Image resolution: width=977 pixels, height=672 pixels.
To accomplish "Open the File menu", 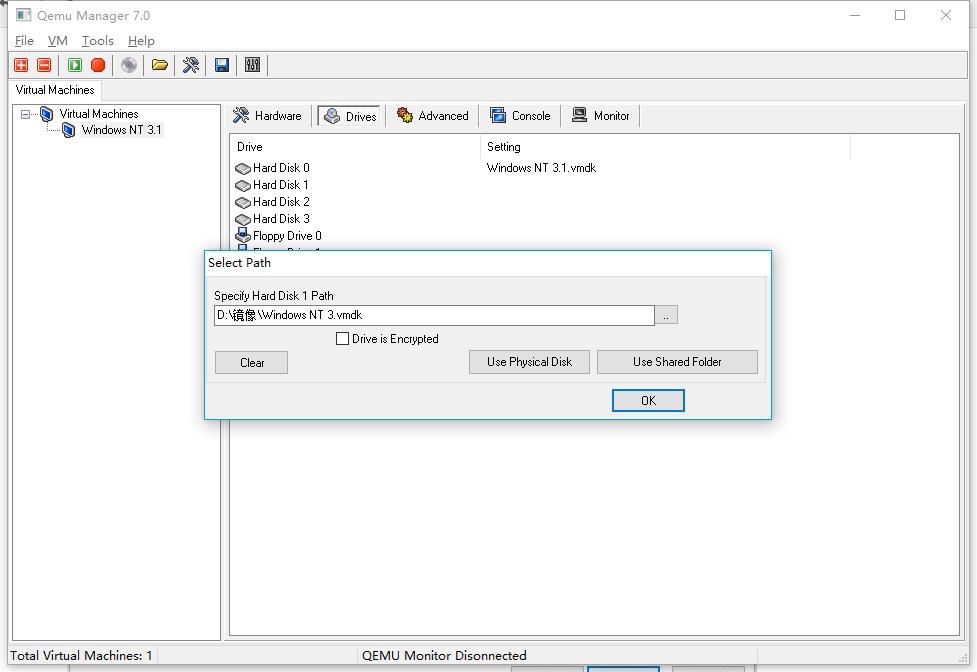I will tap(24, 40).
